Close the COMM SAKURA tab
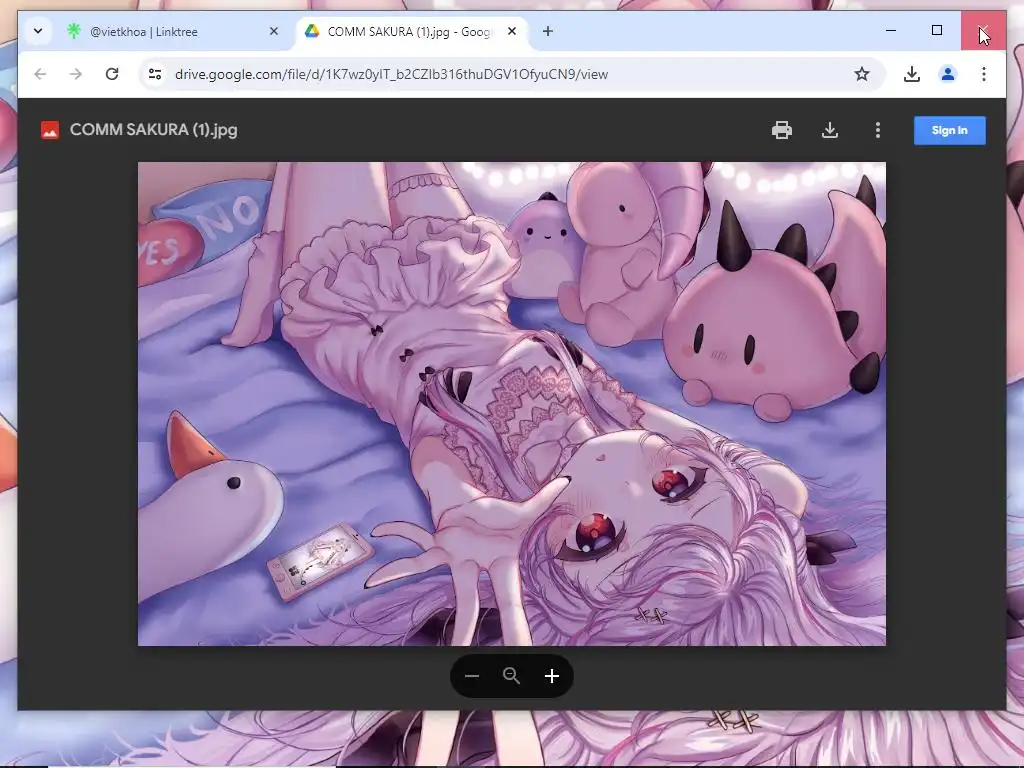 (x=512, y=31)
